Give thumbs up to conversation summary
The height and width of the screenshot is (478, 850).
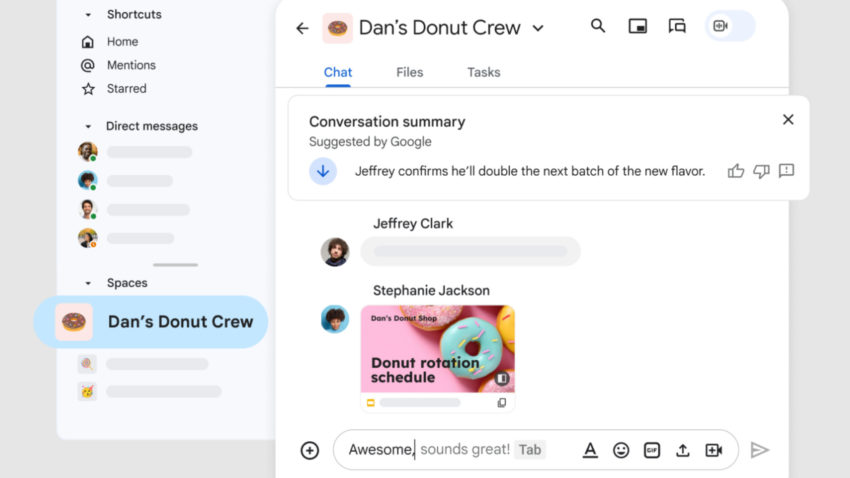(736, 171)
